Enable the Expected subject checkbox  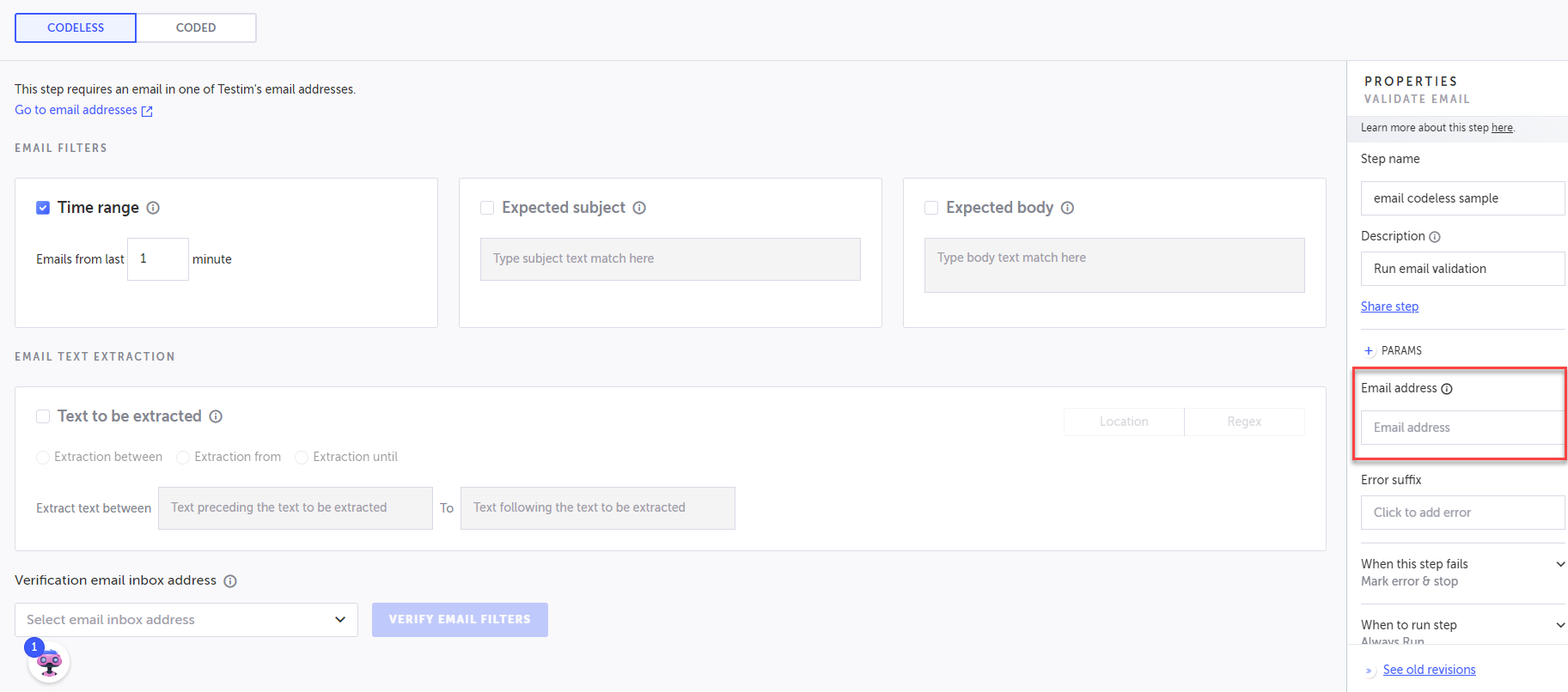[487, 208]
